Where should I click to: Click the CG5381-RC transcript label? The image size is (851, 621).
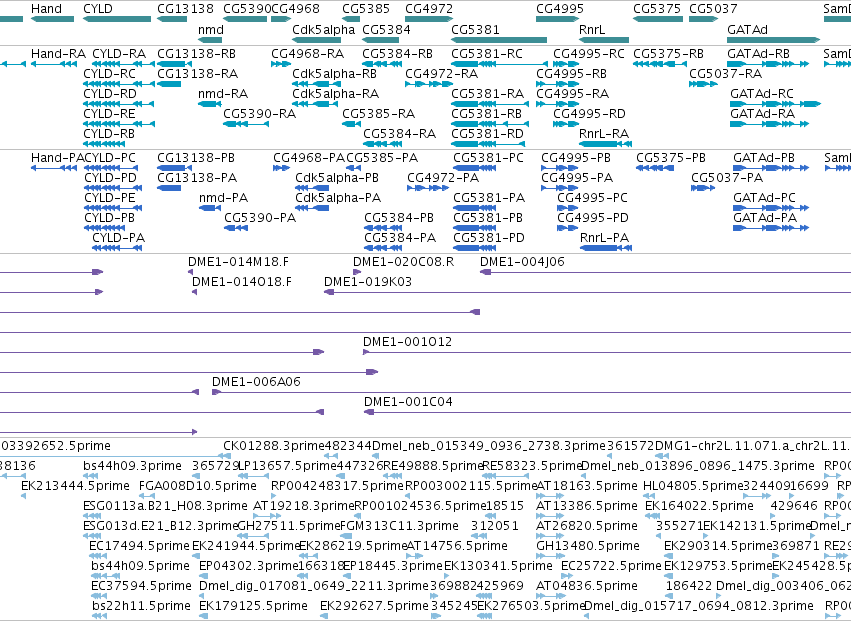coord(487,54)
